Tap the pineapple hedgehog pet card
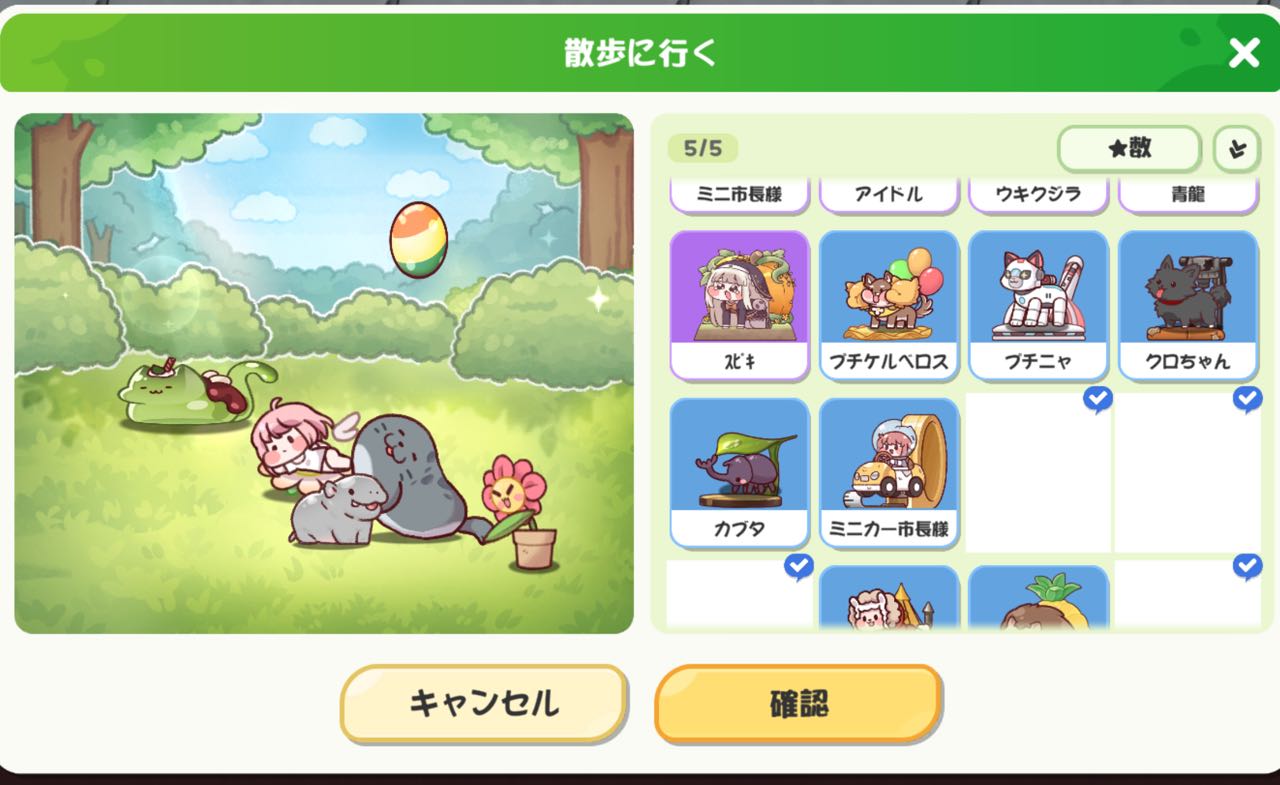Image resolution: width=1280 pixels, height=785 pixels. 1038,597
